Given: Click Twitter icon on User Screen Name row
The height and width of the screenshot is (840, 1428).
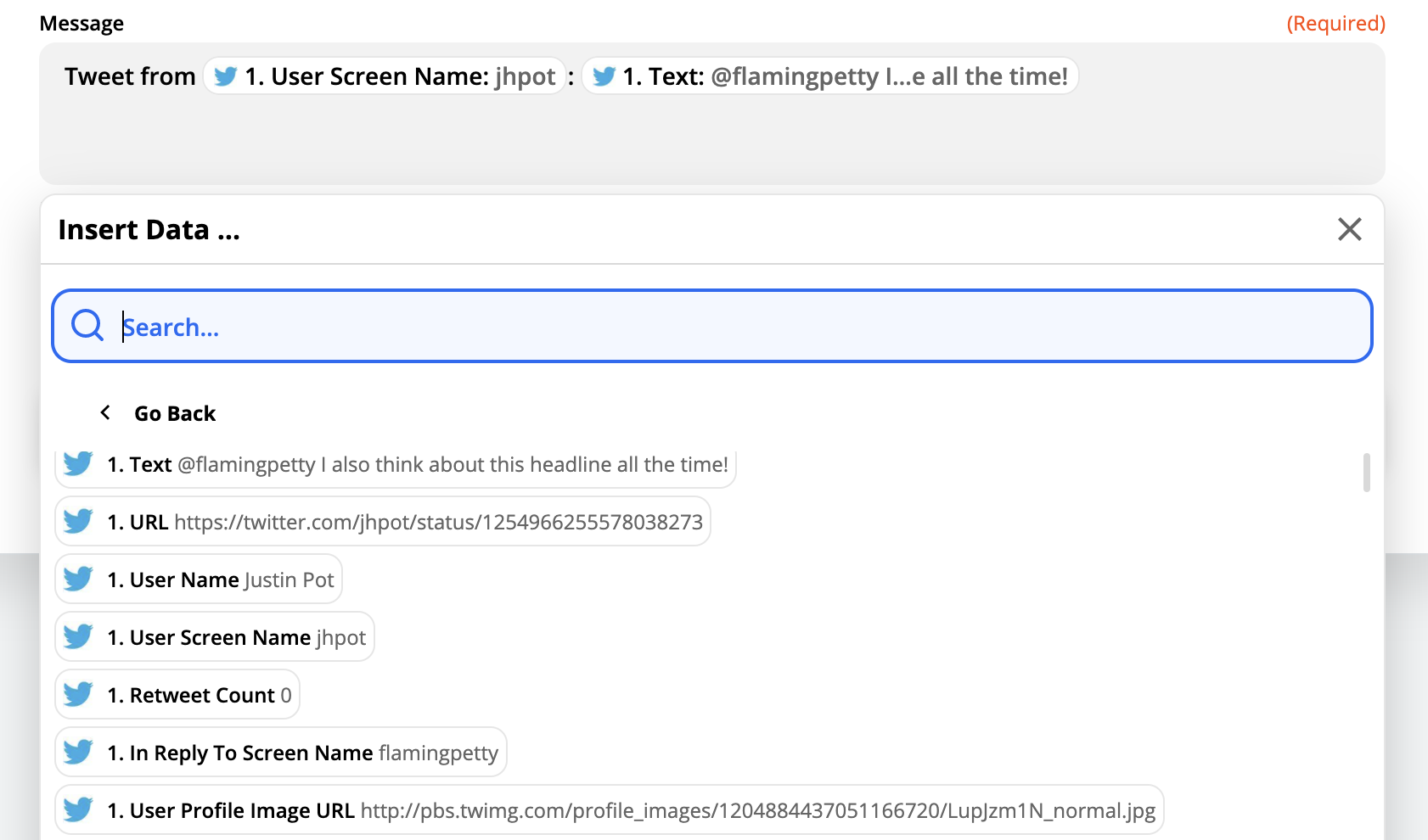Looking at the screenshot, I should [x=78, y=636].
